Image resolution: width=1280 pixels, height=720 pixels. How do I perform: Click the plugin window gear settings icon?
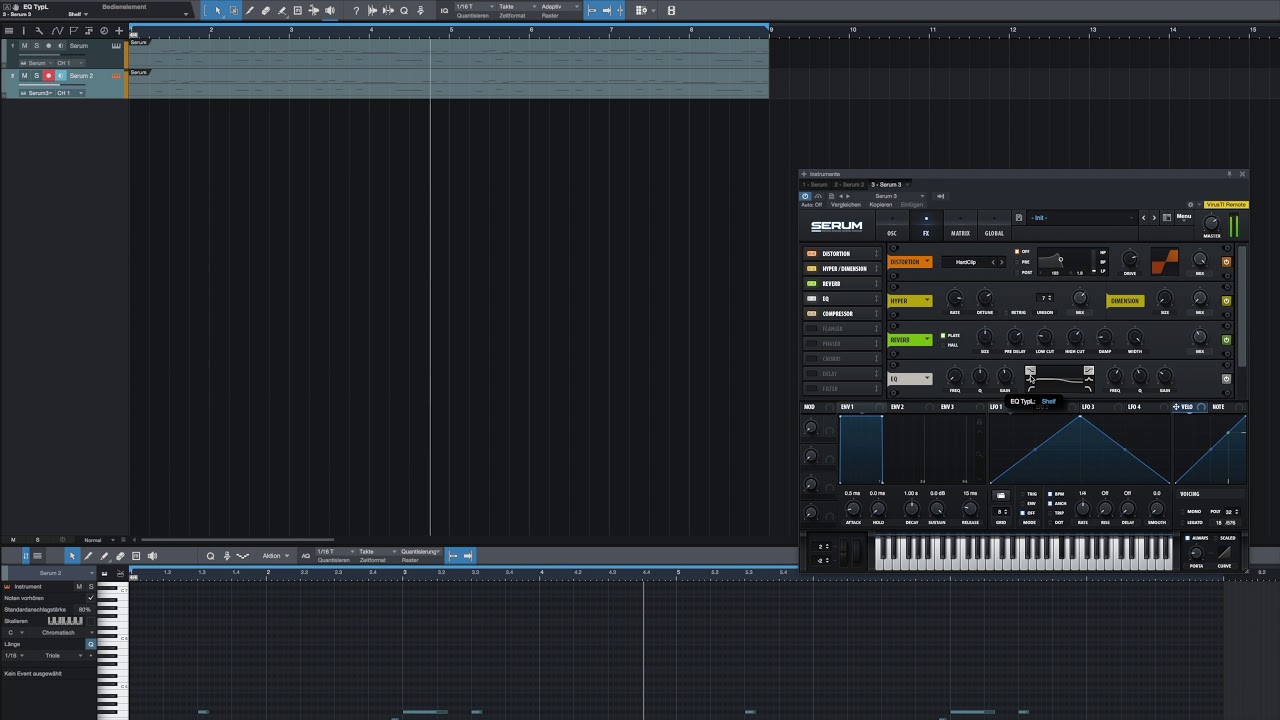(1190, 205)
